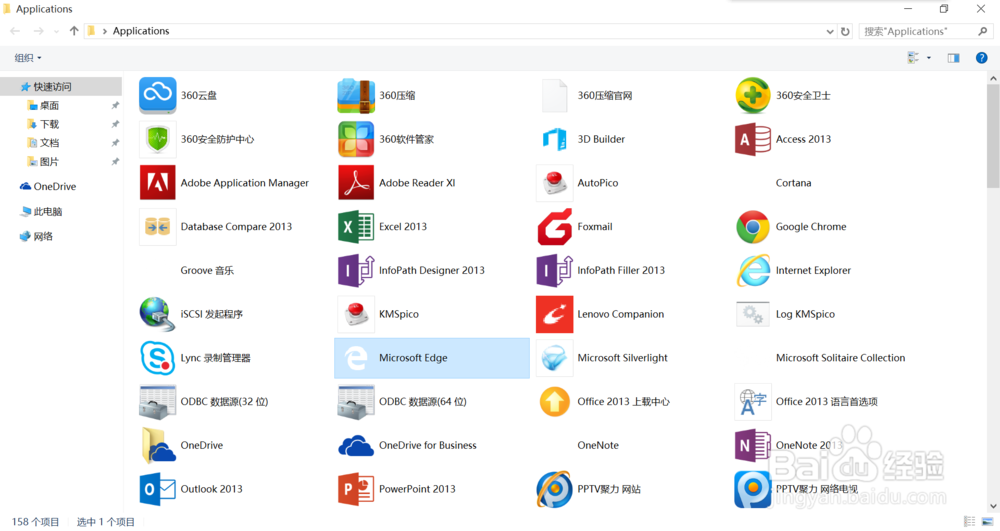The image size is (1000, 531).
Task: Toggle the preview pane button
Action: coord(953,58)
